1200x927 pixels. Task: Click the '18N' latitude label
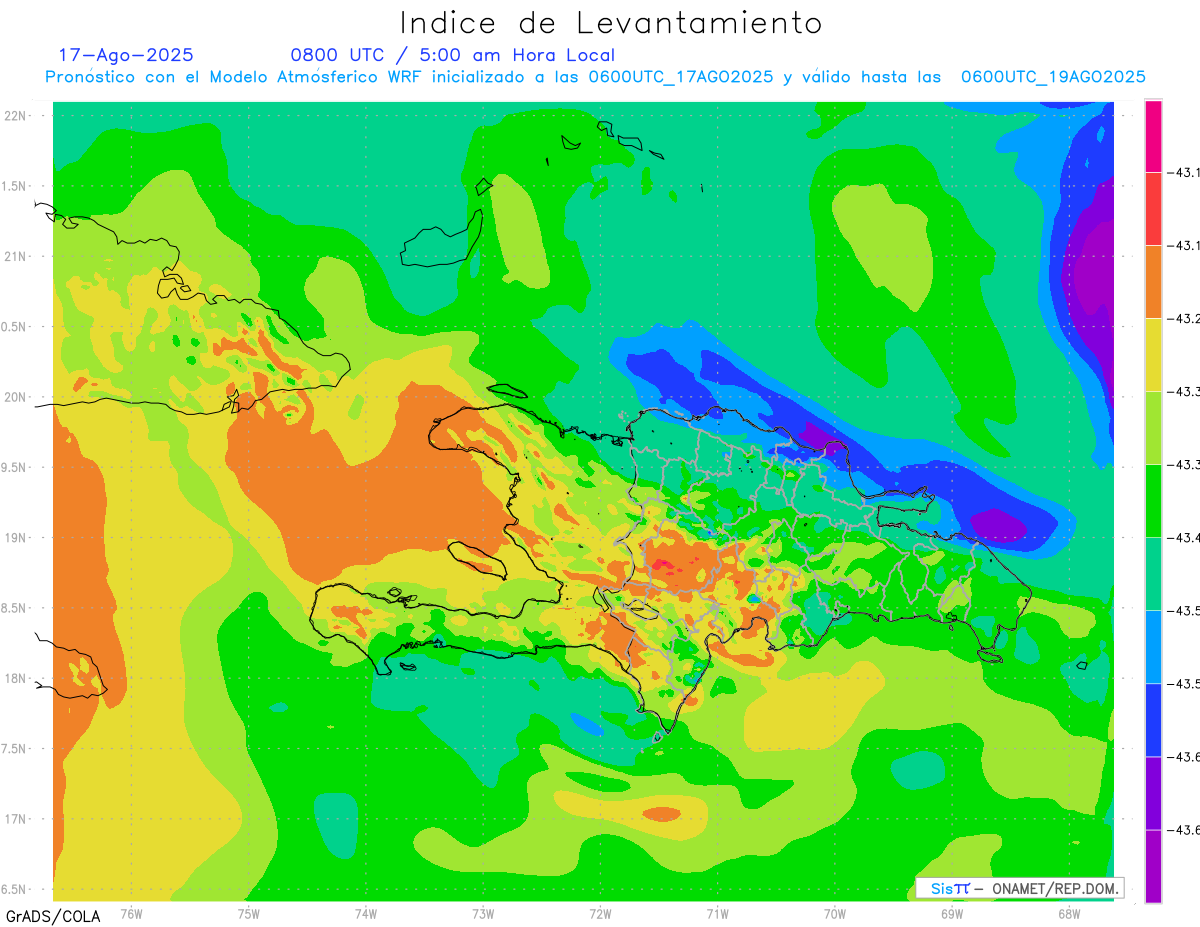[x=17, y=679]
